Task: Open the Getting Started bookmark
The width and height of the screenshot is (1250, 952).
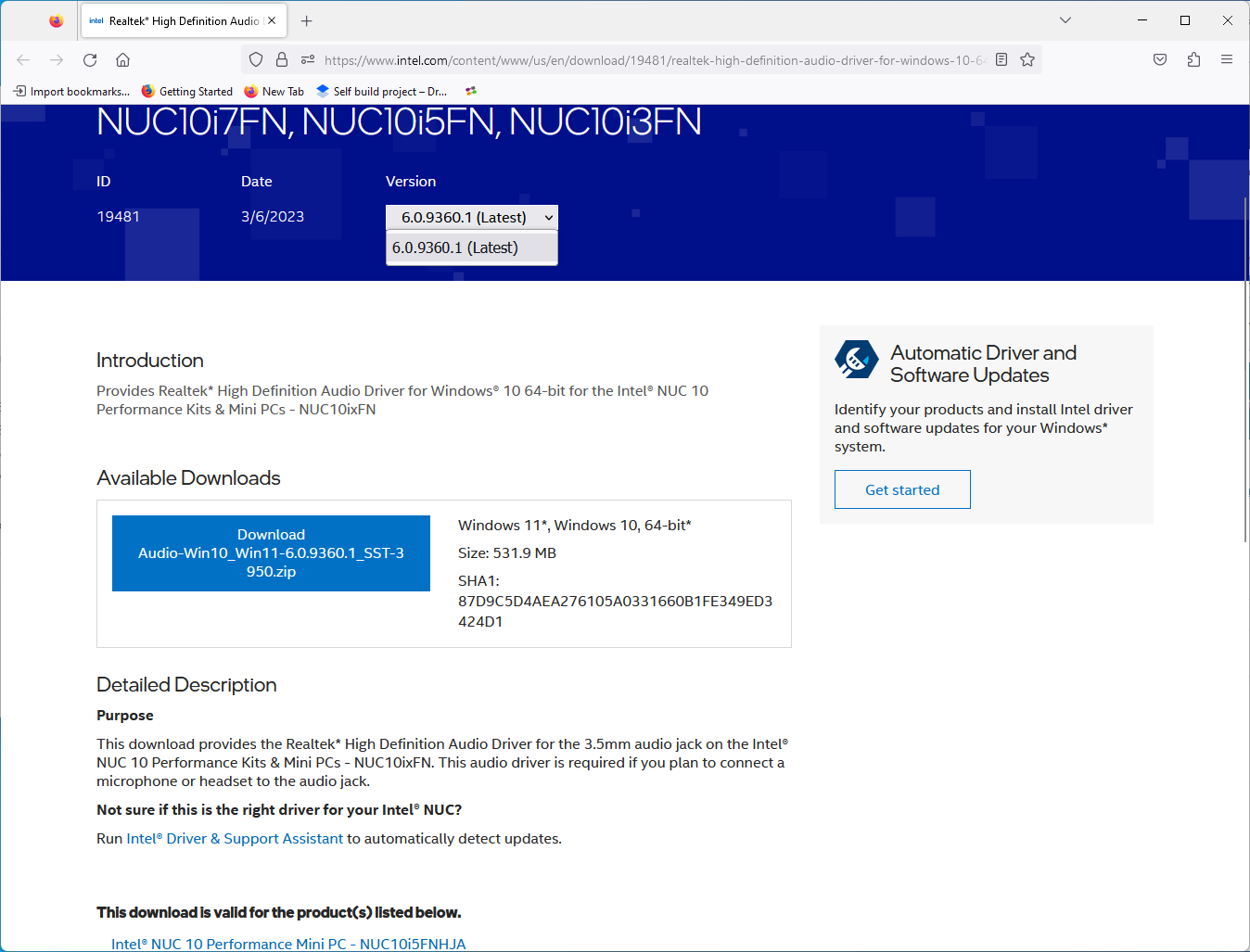Action: point(187,91)
